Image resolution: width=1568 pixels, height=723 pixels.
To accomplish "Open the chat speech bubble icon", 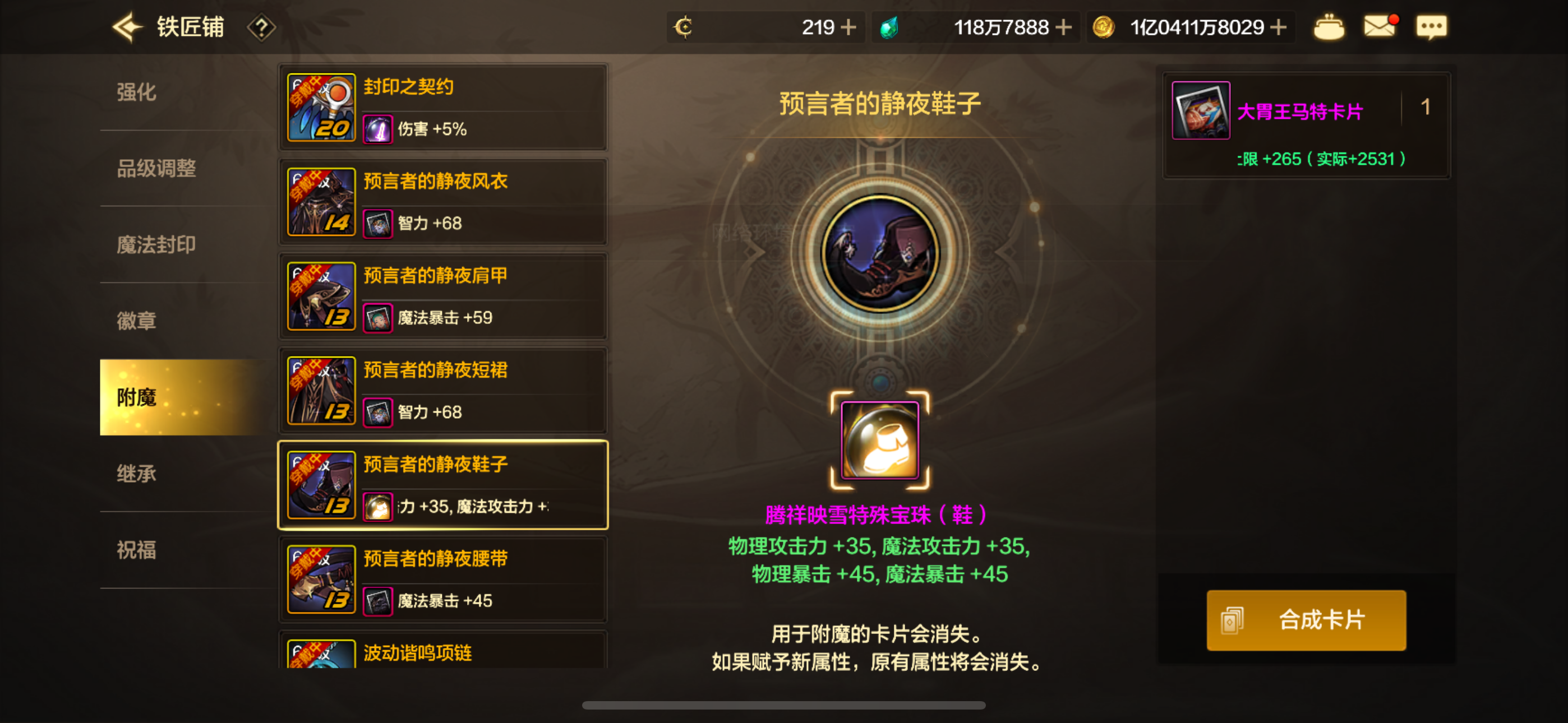I will tap(1431, 27).
